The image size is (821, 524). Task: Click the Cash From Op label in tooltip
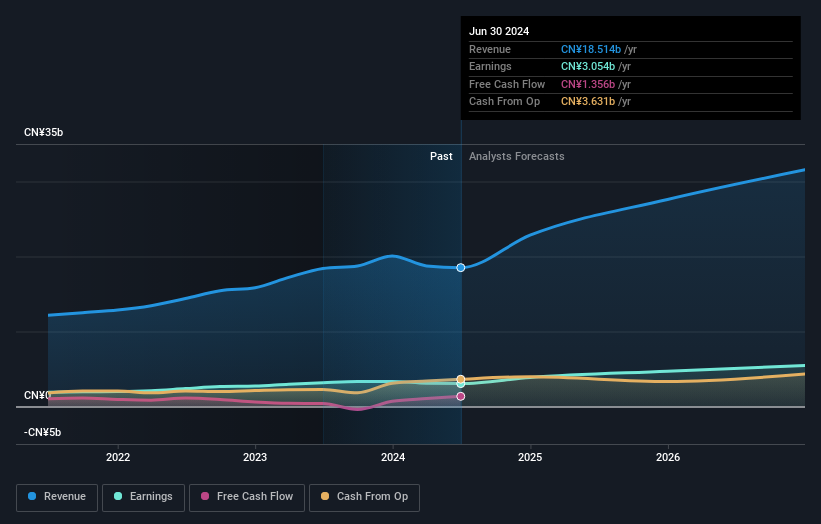504,102
